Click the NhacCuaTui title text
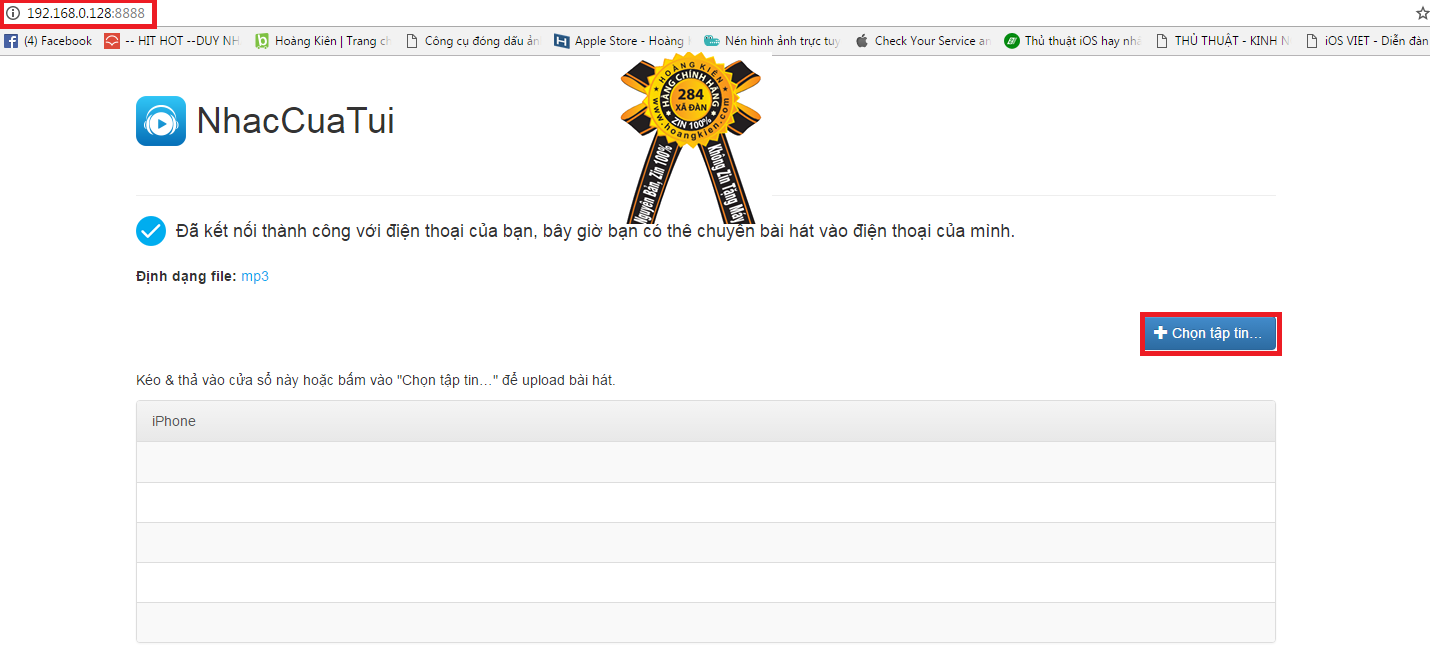The width and height of the screenshot is (1430, 648). [x=295, y=121]
